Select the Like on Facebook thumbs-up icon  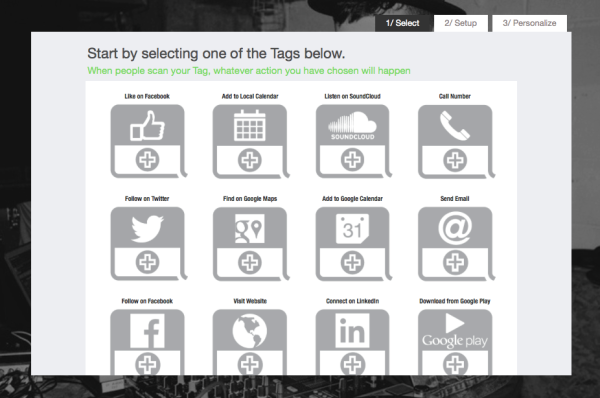[147, 126]
